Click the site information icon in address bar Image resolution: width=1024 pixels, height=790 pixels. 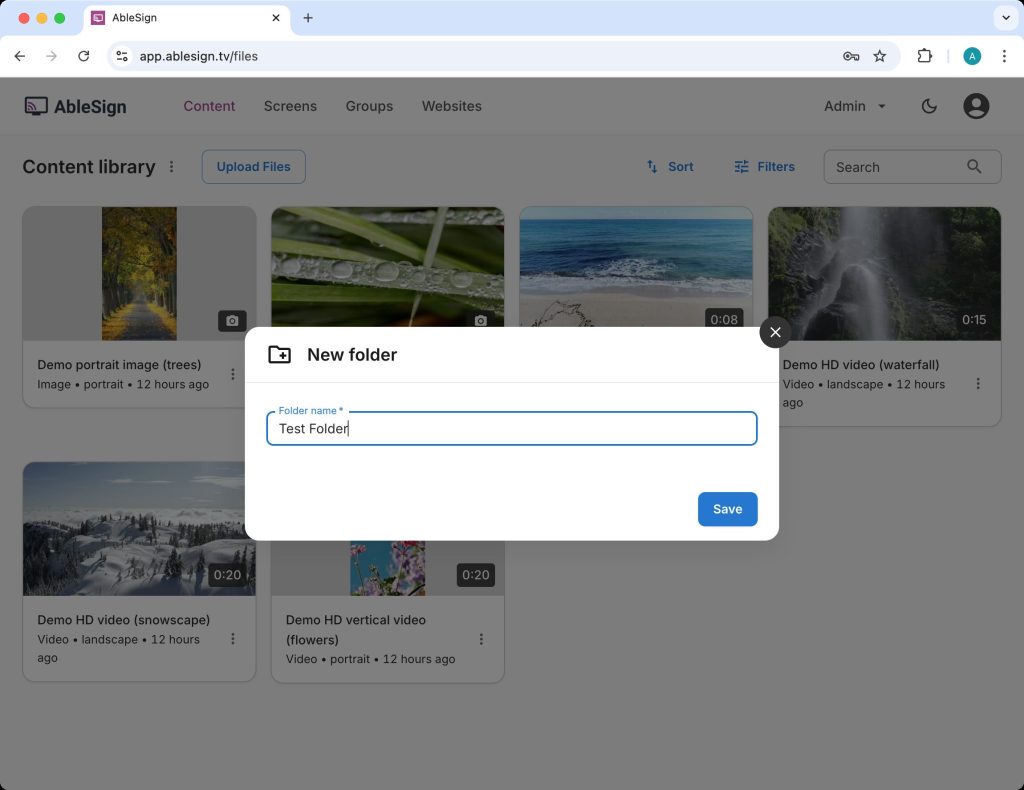click(x=122, y=56)
